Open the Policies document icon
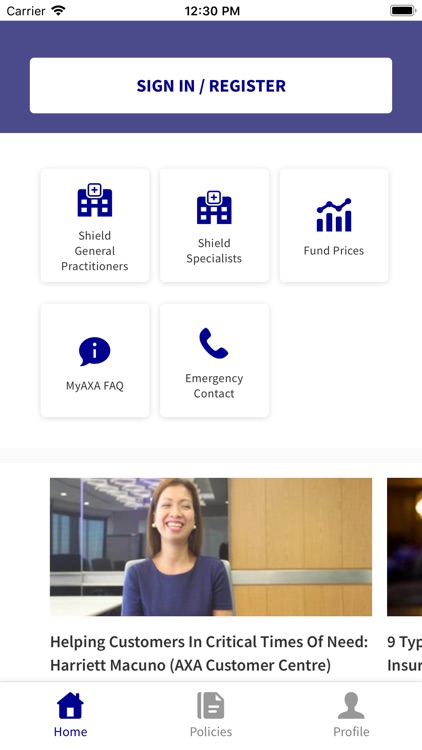 (211, 706)
